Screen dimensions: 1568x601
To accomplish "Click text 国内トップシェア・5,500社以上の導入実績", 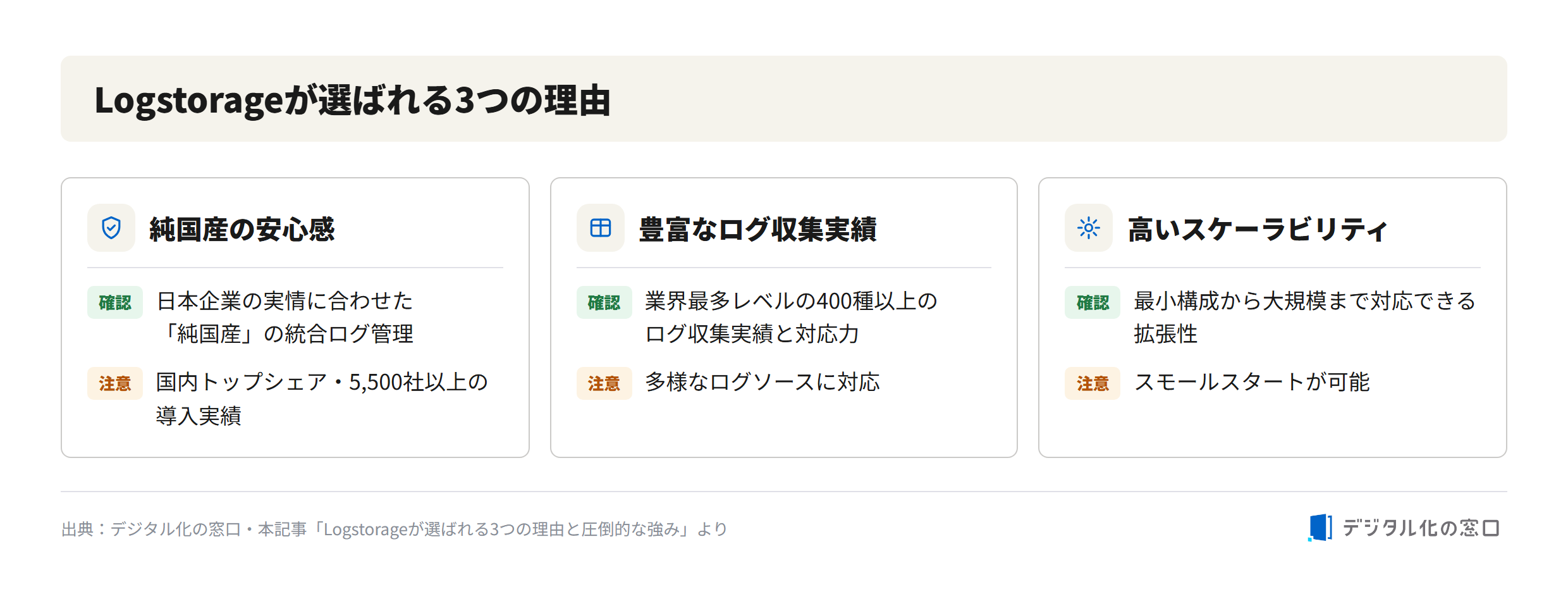I will [x=322, y=399].
